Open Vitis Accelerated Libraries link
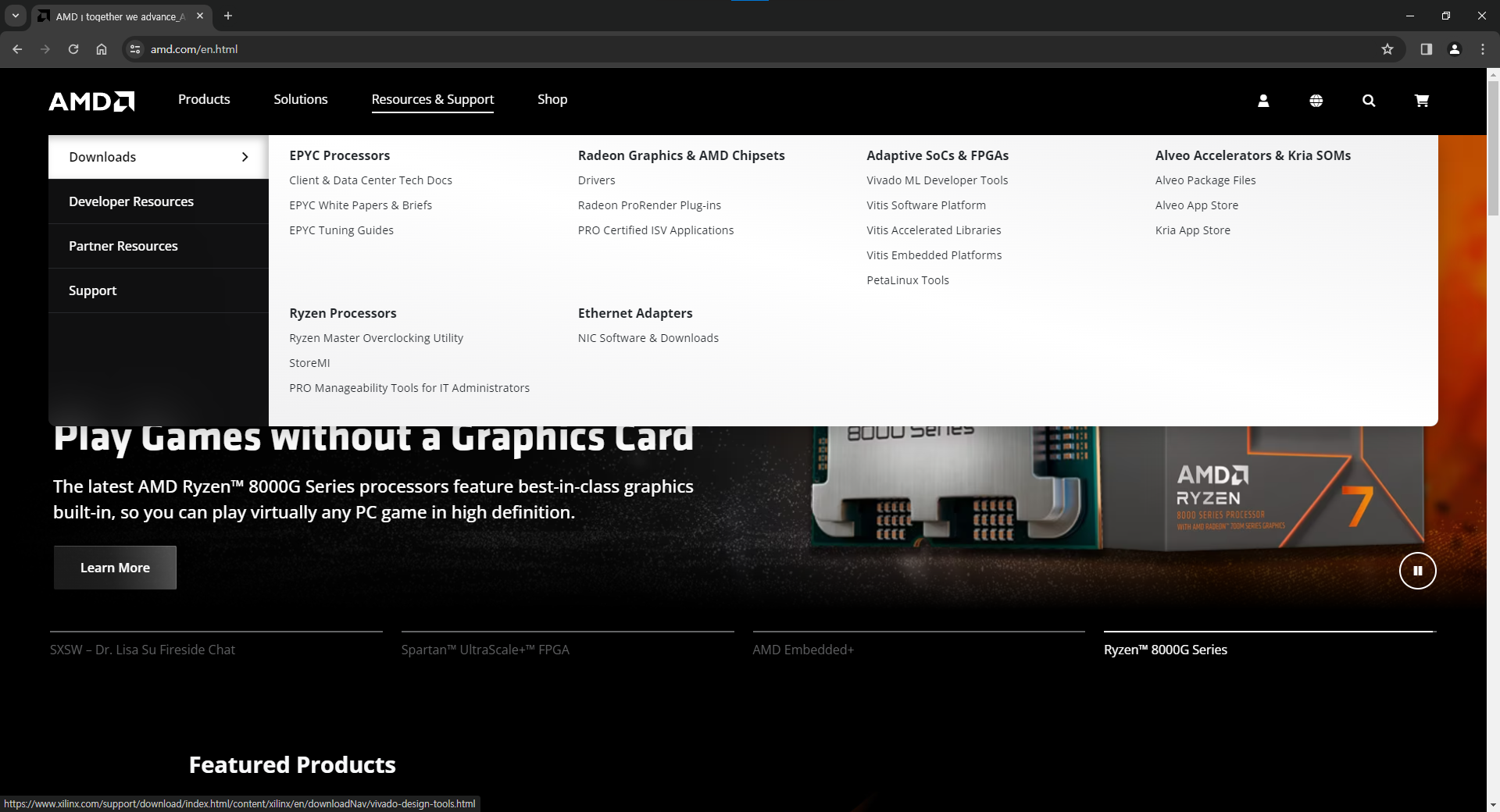Image resolution: width=1500 pixels, height=812 pixels. point(934,230)
